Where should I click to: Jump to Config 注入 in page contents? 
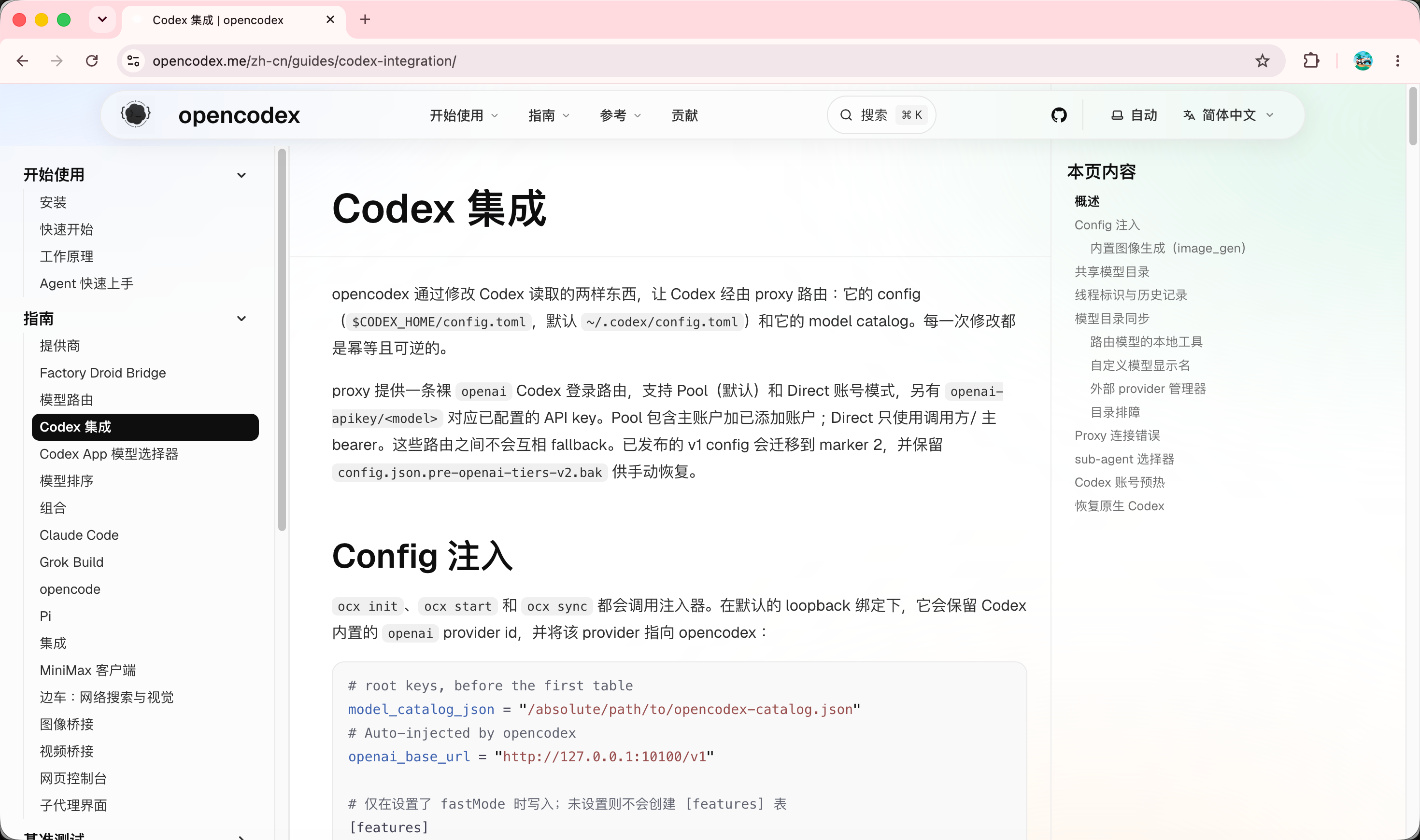point(1107,225)
